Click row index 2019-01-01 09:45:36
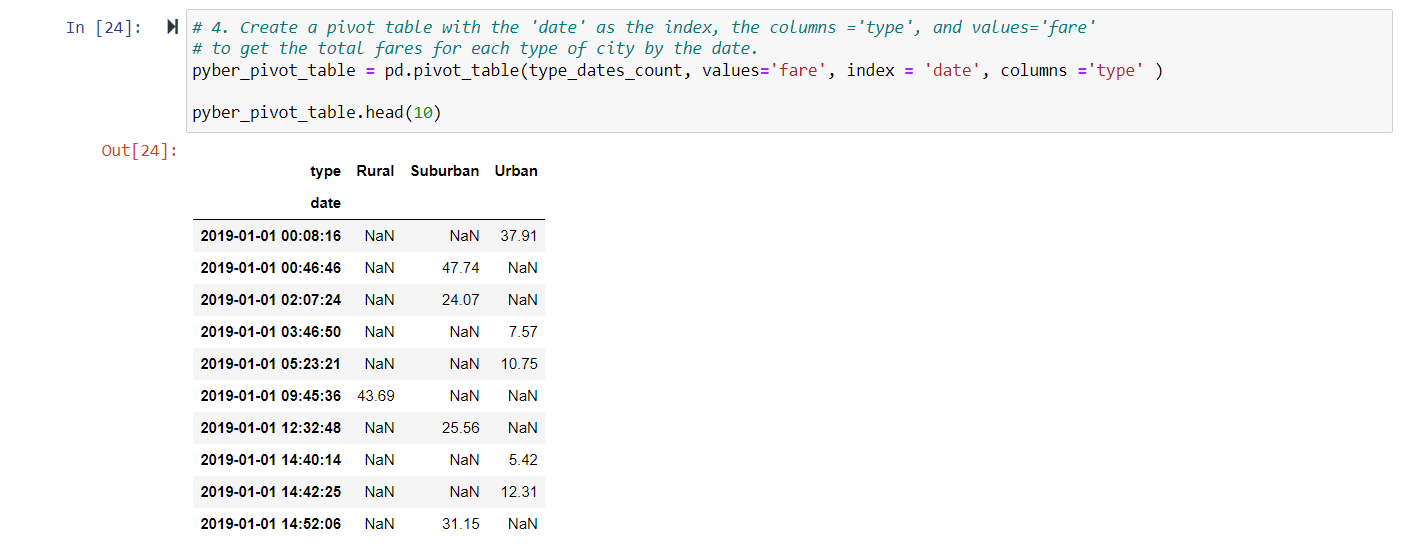1412x548 pixels. point(271,396)
